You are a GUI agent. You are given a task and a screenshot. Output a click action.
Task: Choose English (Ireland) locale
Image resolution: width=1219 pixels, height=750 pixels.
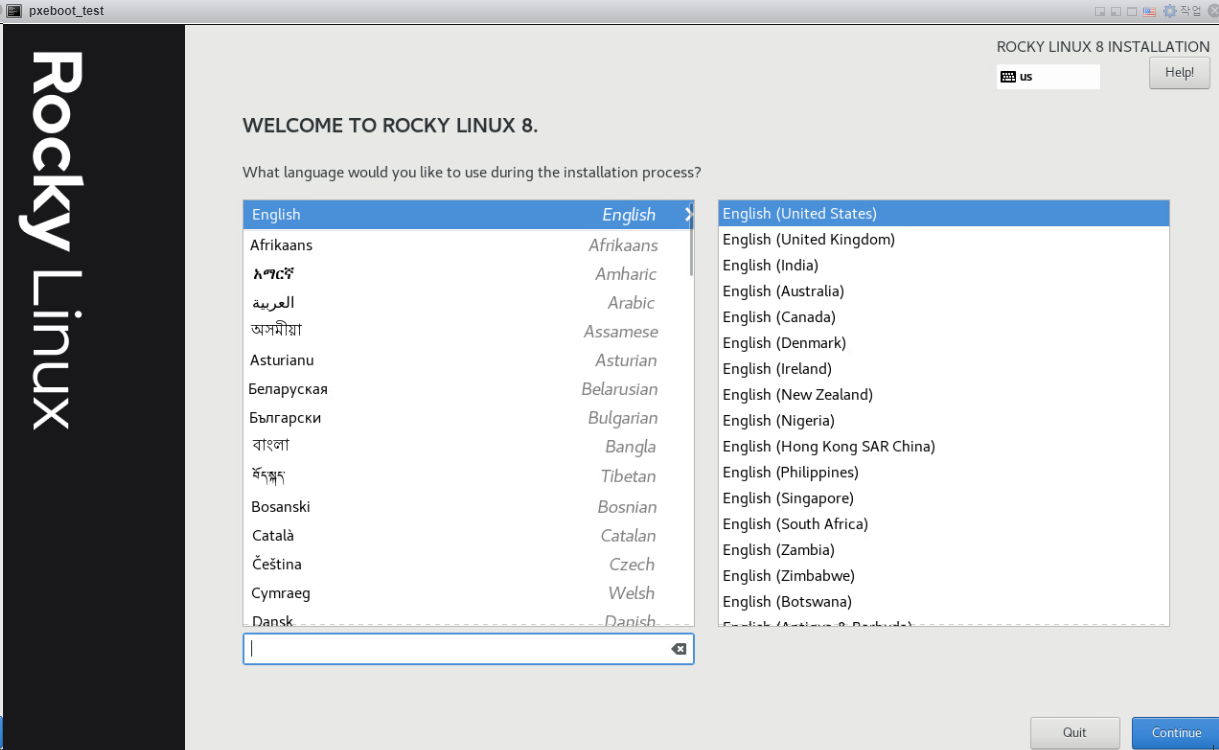click(x=944, y=370)
